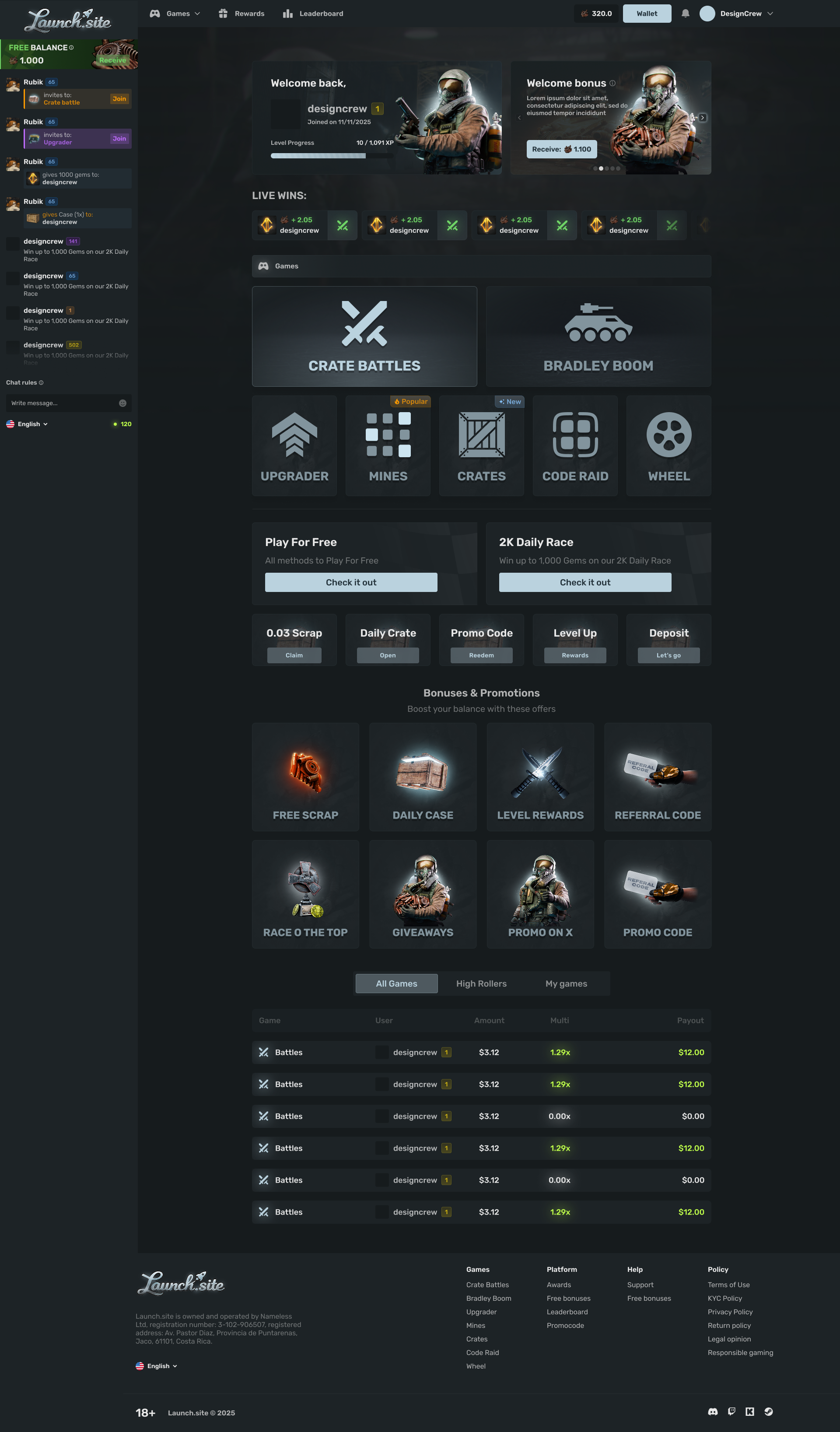The height and width of the screenshot is (1432, 840).
Task: Go to next welcome bonus slide
Action: [703, 118]
